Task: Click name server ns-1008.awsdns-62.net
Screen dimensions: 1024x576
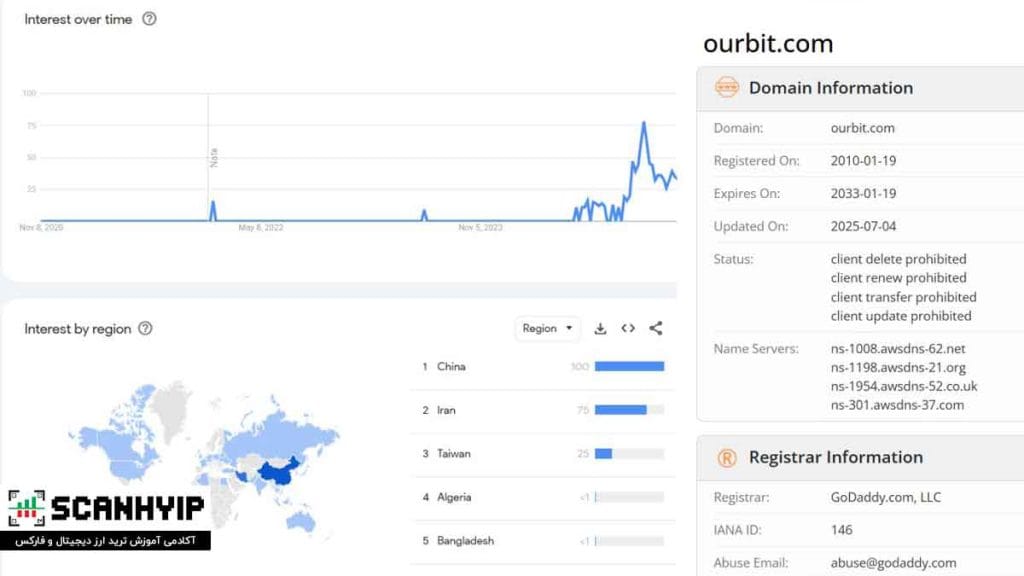Action: [898, 349]
